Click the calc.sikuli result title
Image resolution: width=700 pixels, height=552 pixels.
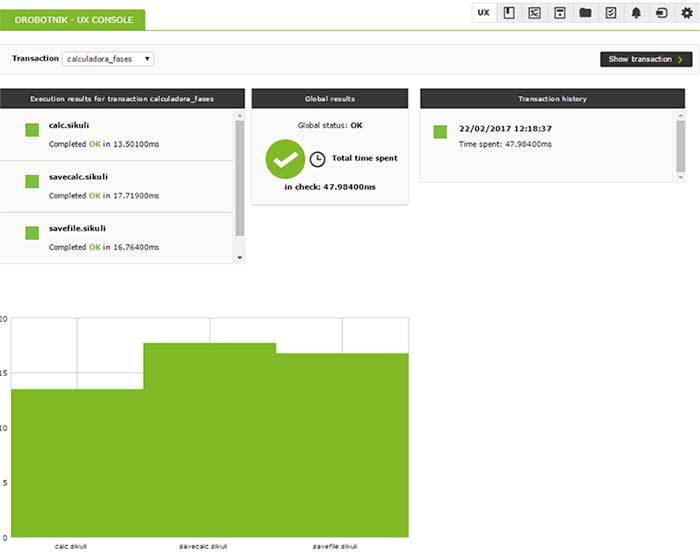click(69, 125)
